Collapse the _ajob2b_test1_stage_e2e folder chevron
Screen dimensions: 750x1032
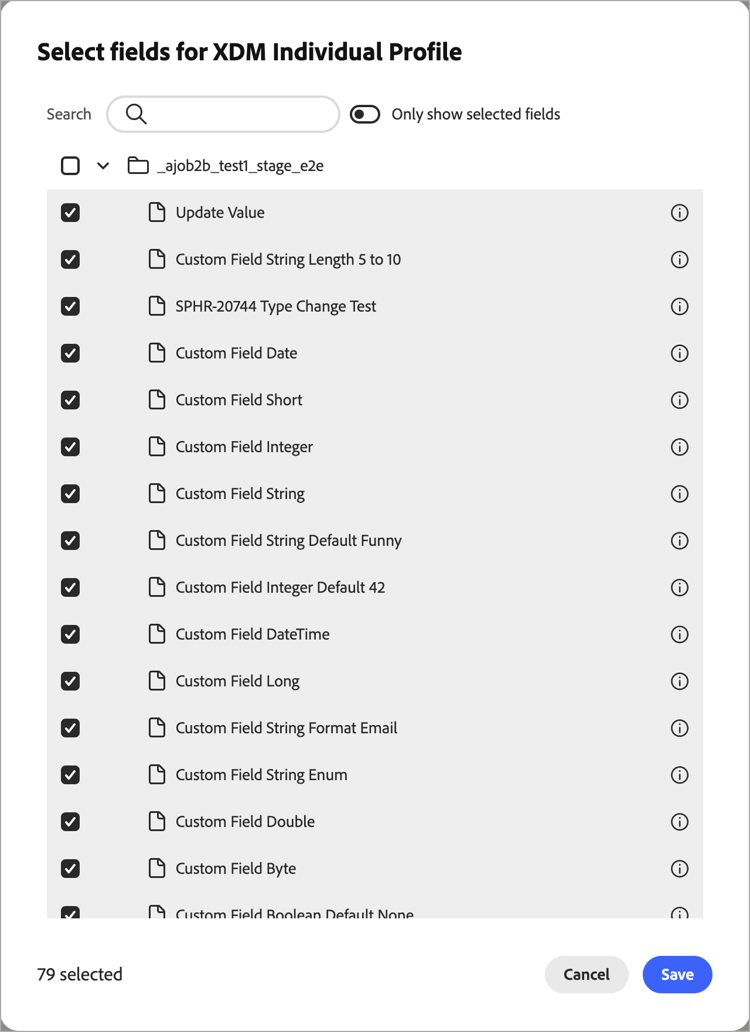[103, 165]
